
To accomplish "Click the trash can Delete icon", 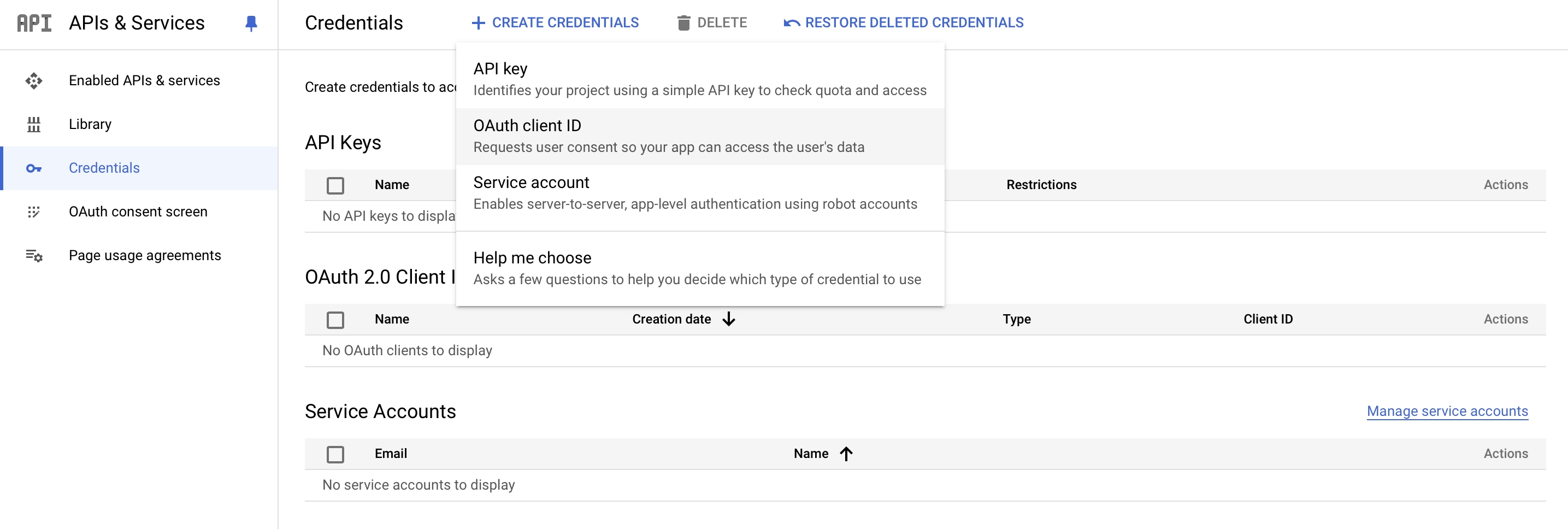I will click(x=683, y=23).
